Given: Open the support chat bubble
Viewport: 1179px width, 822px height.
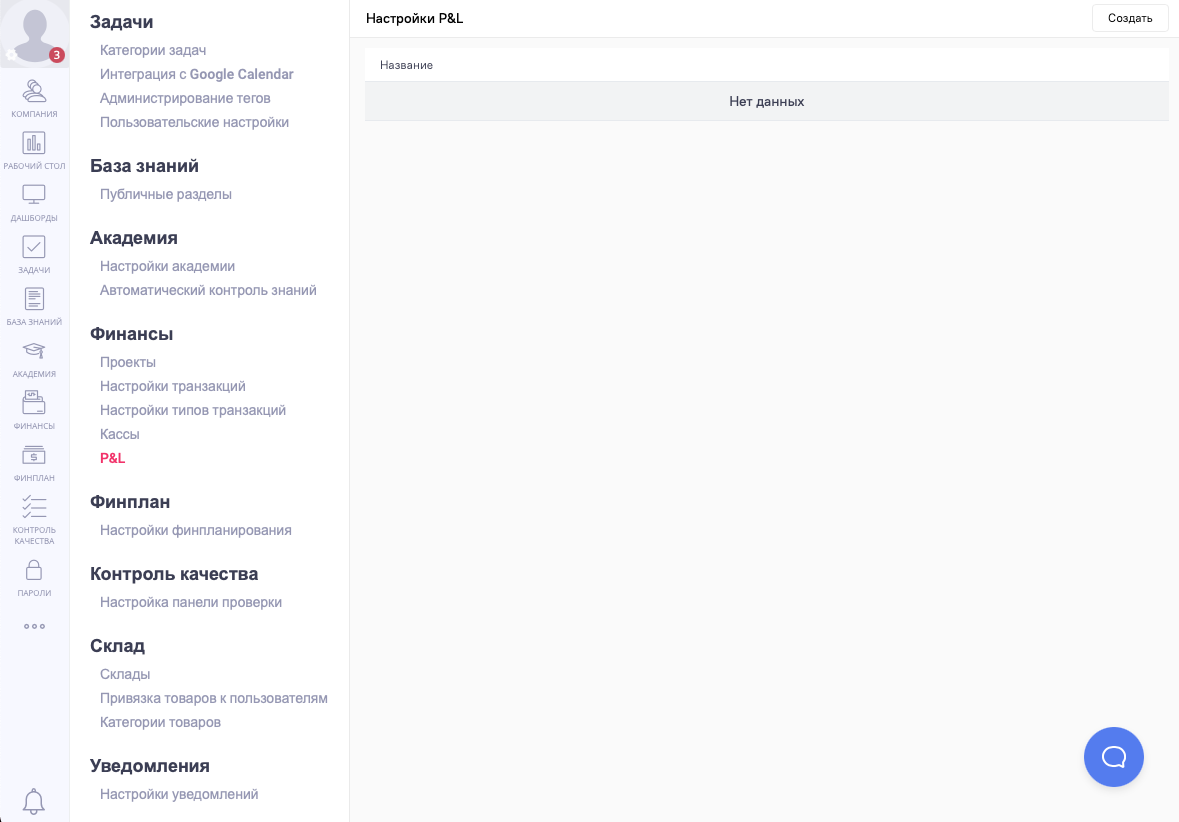Looking at the screenshot, I should coord(1113,757).
